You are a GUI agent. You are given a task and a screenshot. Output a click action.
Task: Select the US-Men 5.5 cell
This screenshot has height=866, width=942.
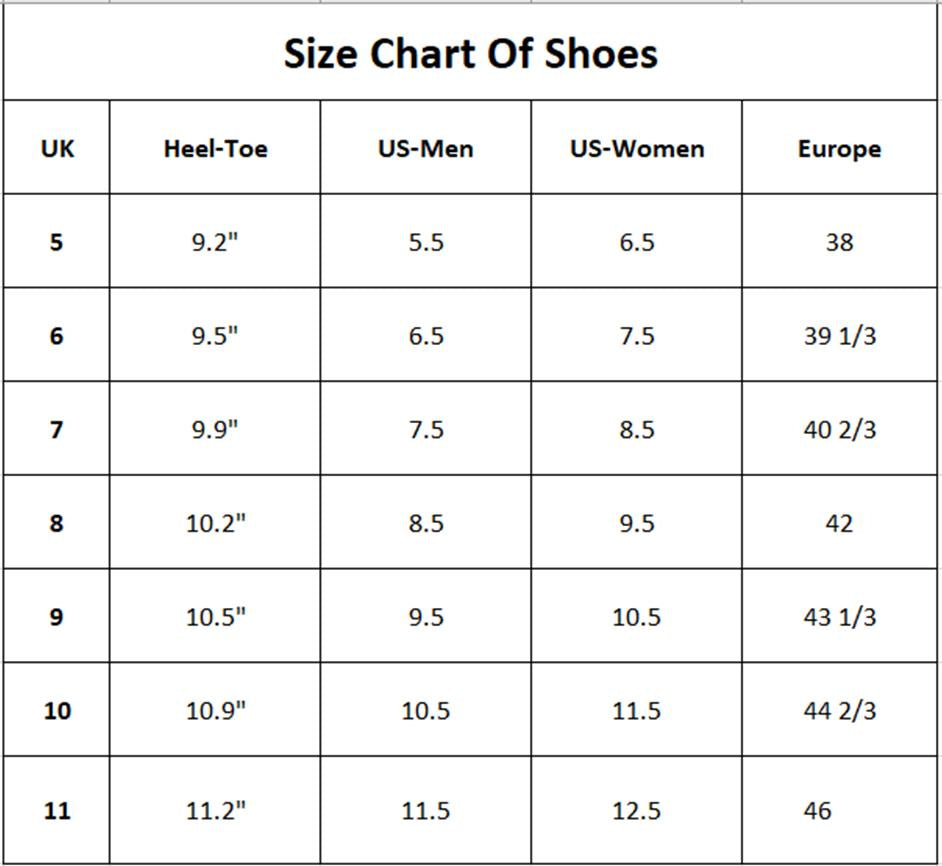click(426, 242)
